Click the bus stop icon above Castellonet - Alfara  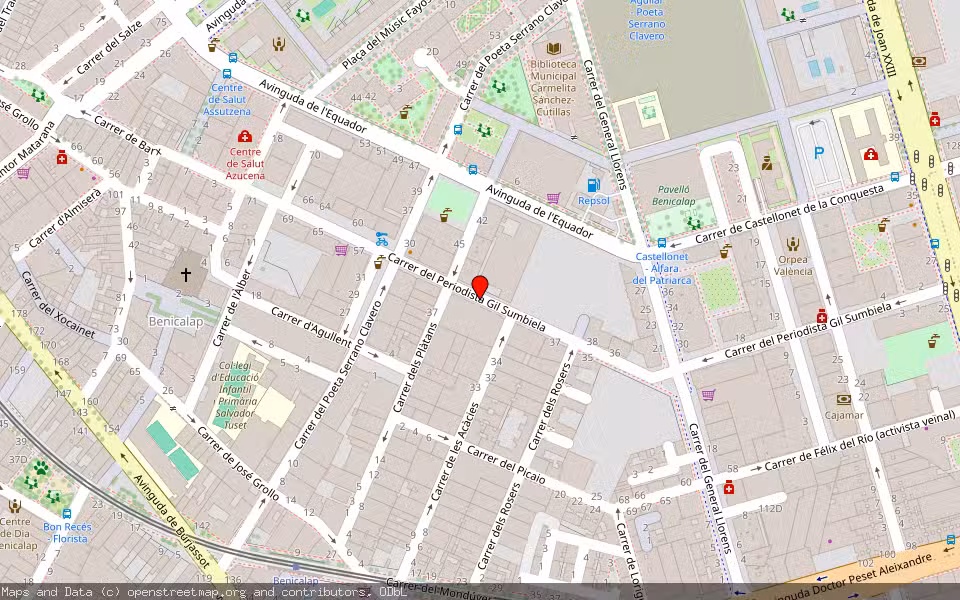point(661,243)
